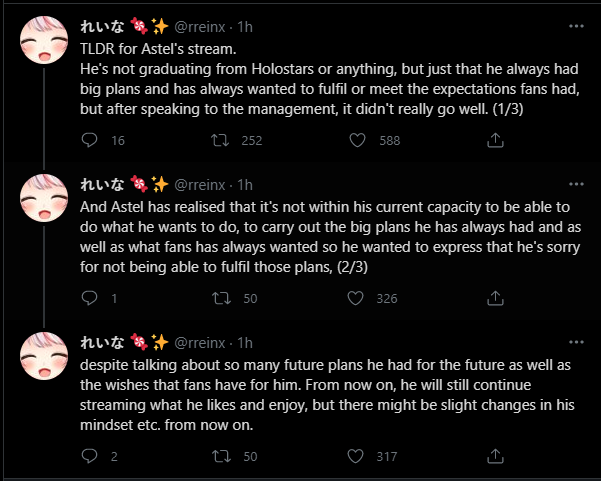
Task: Retweet the first tweet with 252 retweets
Action: (220, 140)
